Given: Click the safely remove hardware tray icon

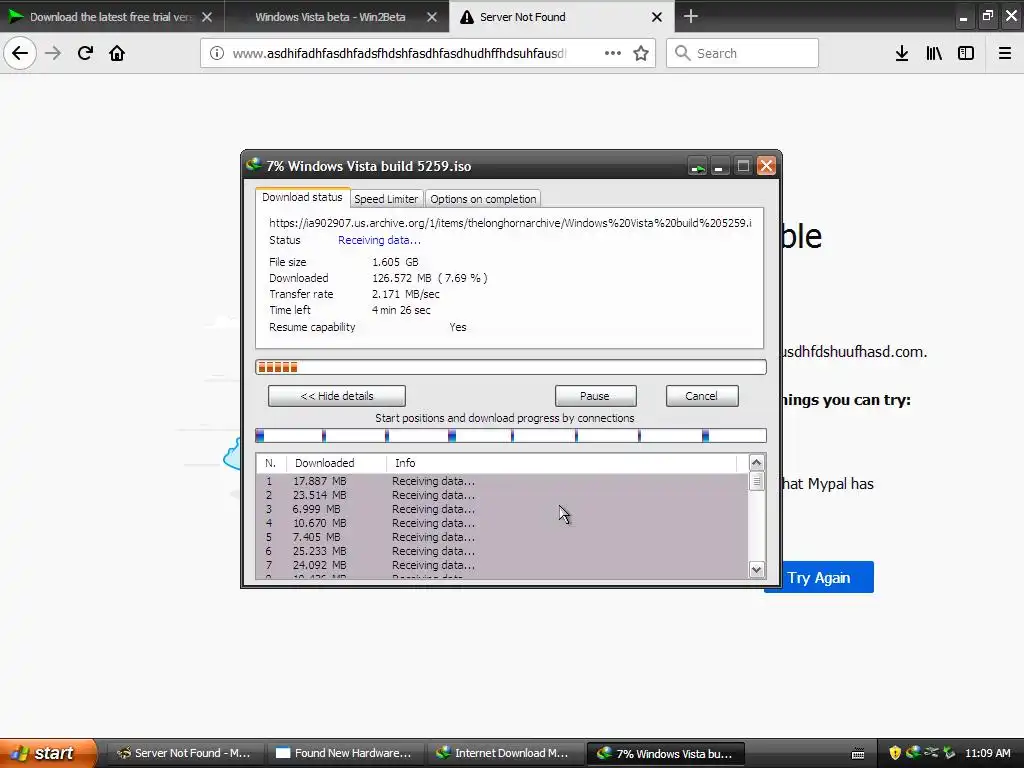Looking at the screenshot, I should [949, 752].
